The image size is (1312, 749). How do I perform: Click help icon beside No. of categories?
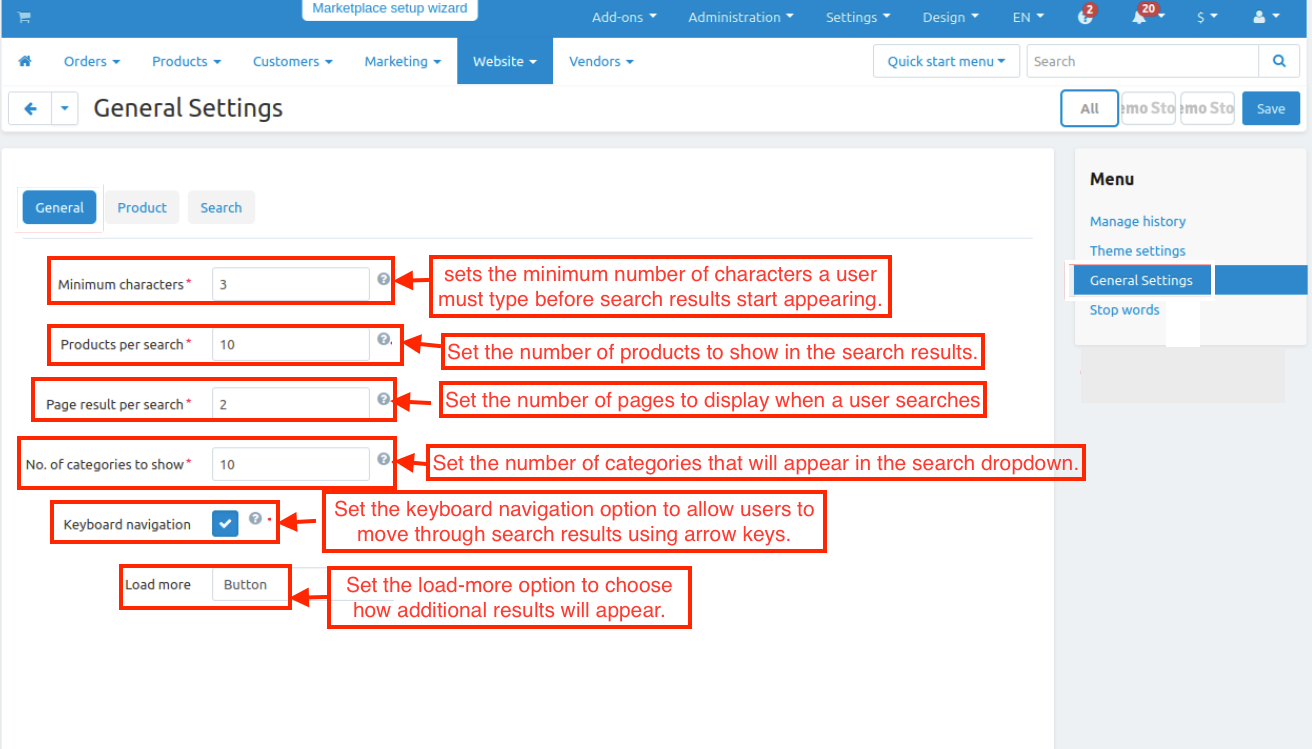[x=383, y=460]
